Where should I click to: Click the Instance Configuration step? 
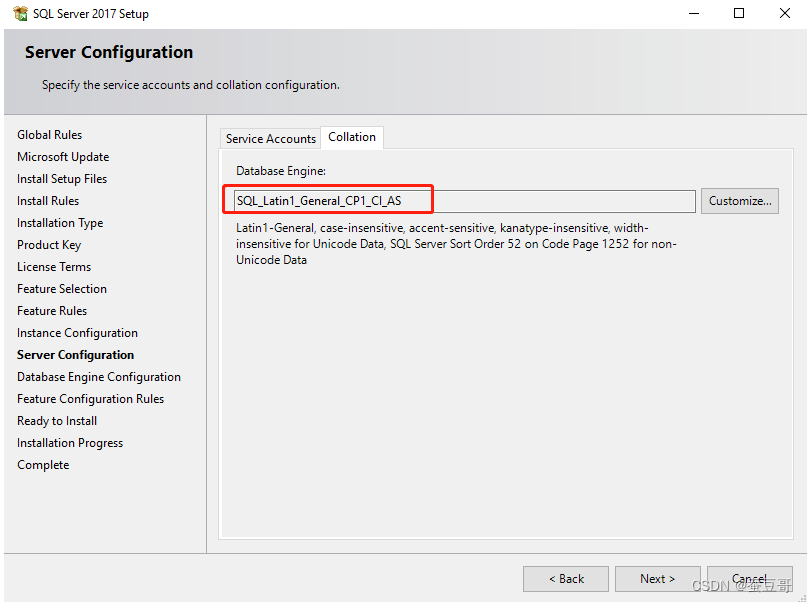pyautogui.click(x=77, y=333)
